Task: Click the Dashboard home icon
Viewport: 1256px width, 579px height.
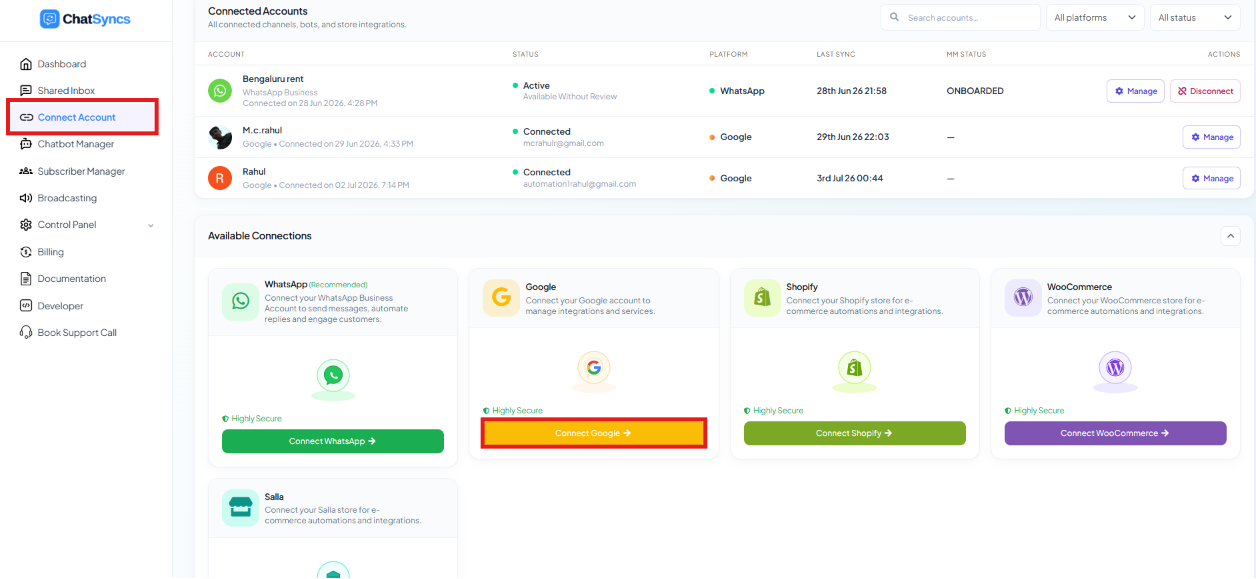Action: (26, 64)
